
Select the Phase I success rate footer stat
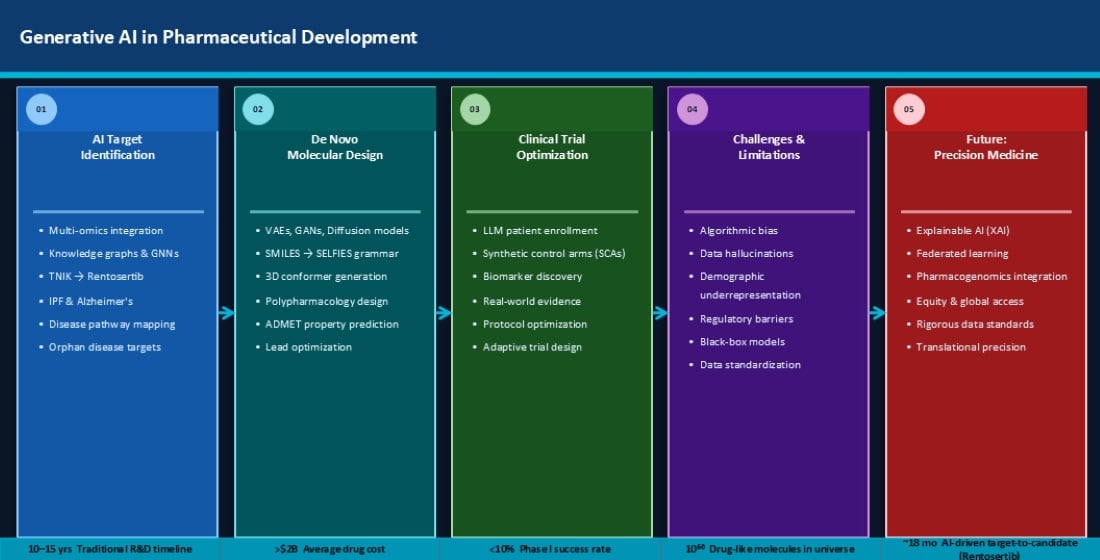[550, 549]
